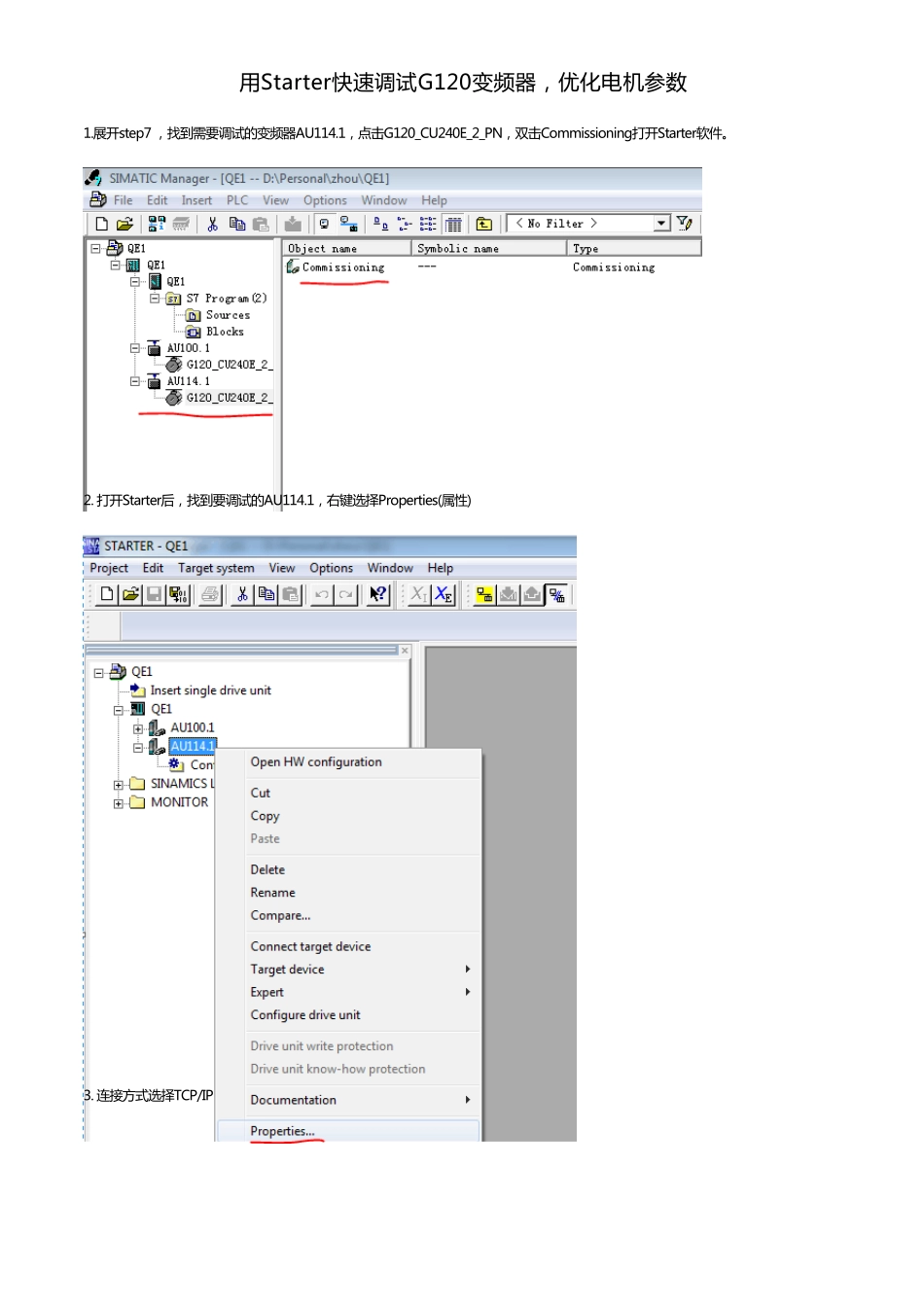Open Target system menu in STARTER
The height and width of the screenshot is (1308, 924).
coord(216,568)
